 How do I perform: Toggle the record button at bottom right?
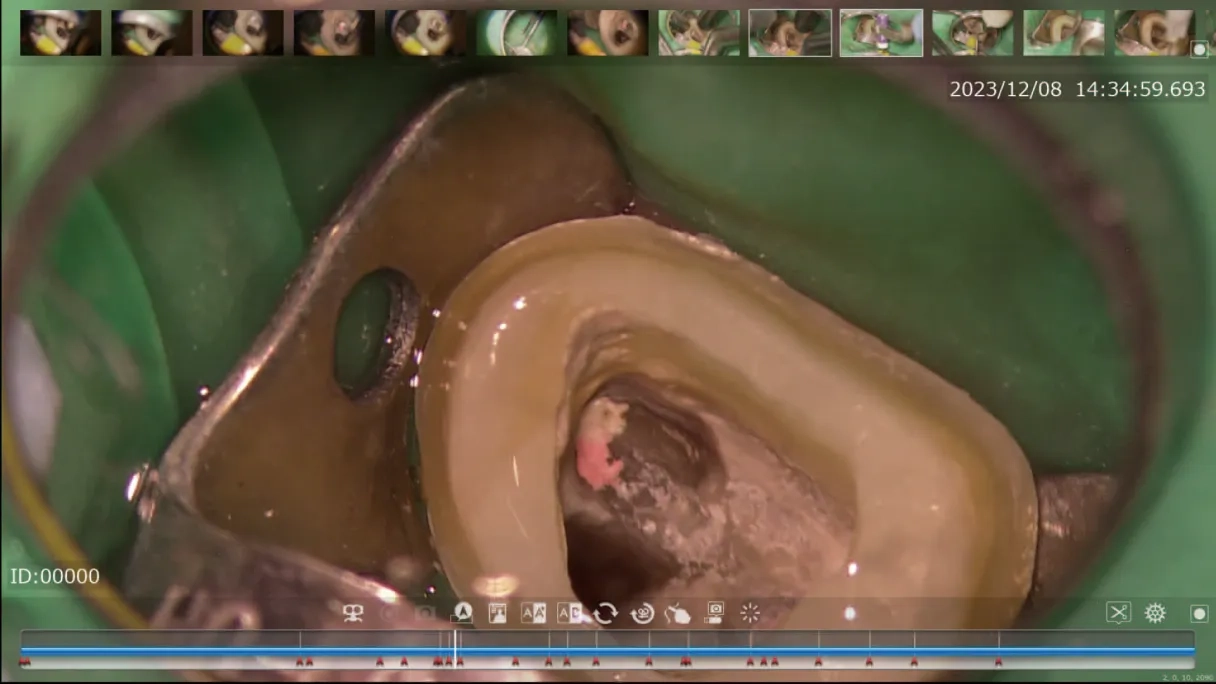[1199, 613]
